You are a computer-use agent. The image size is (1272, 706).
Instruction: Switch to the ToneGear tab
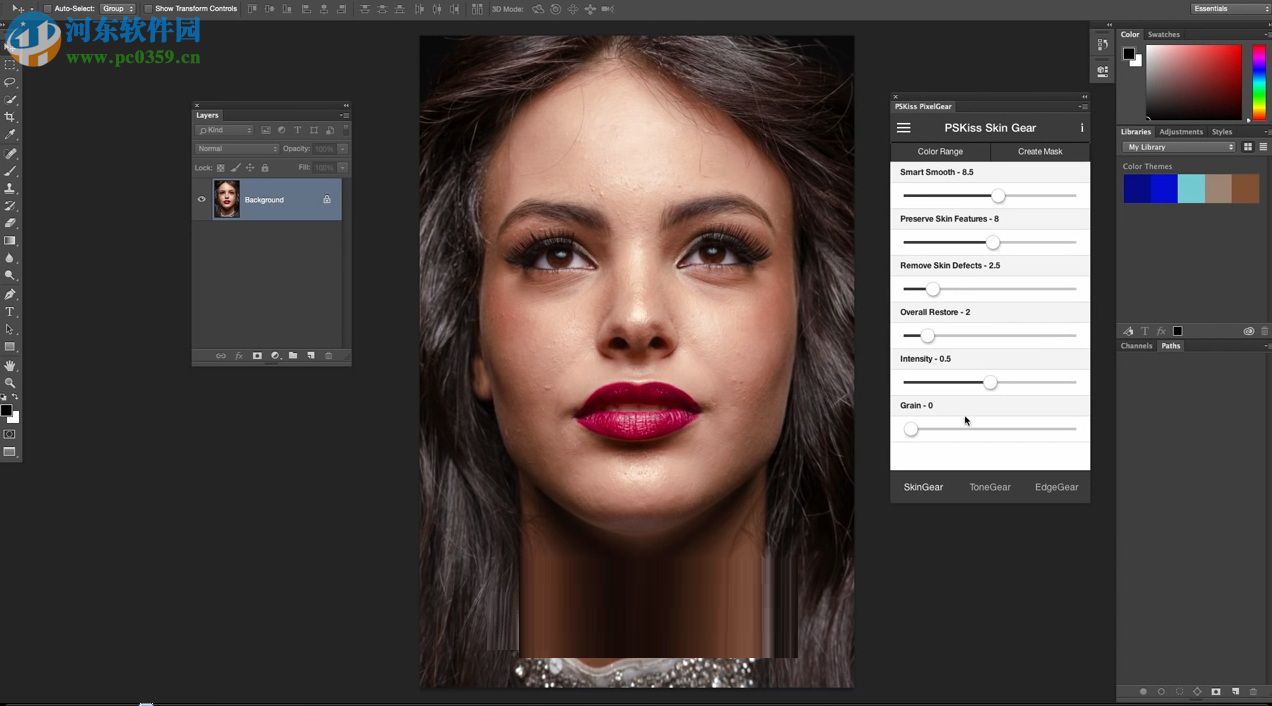989,487
